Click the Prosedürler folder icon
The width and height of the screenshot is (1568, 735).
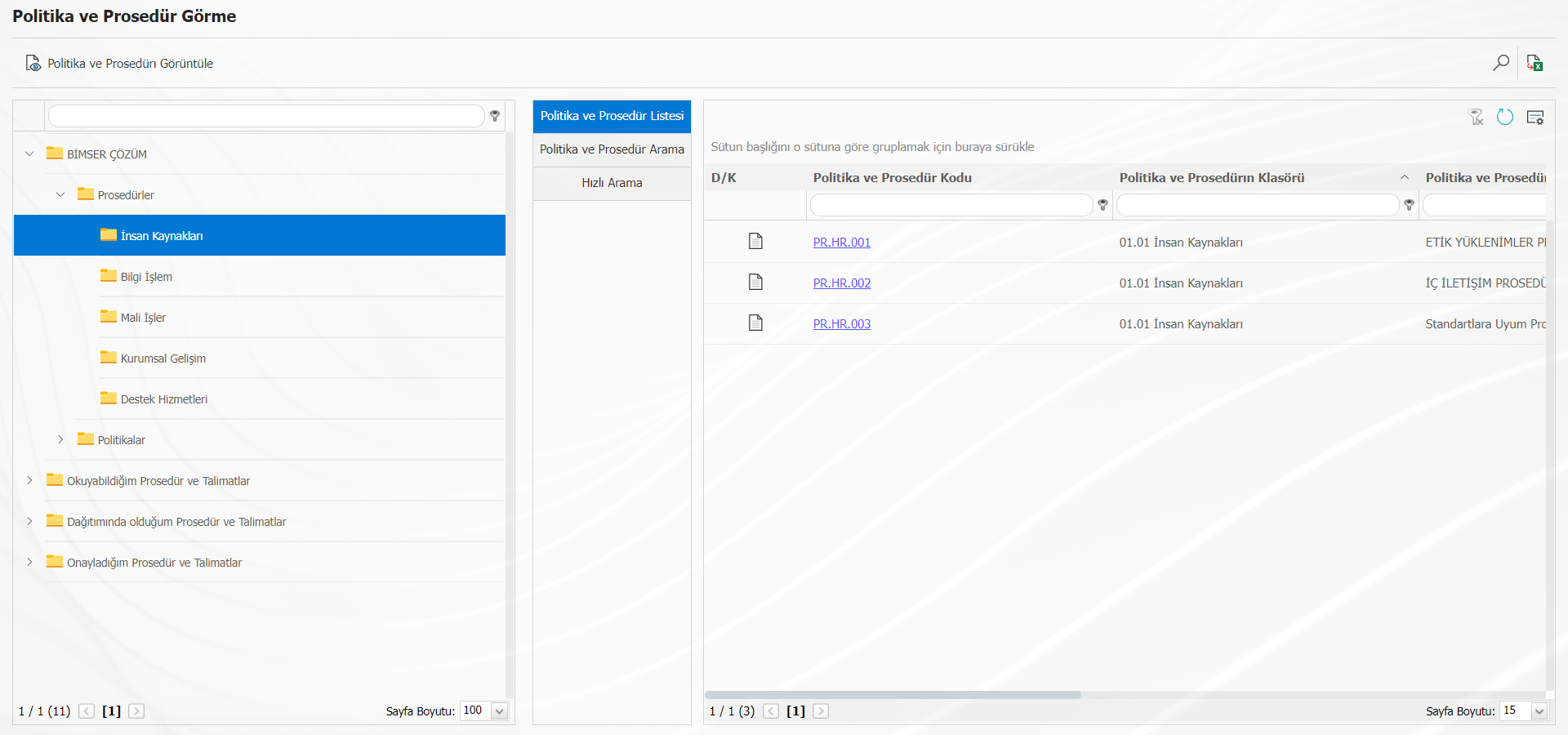86,194
